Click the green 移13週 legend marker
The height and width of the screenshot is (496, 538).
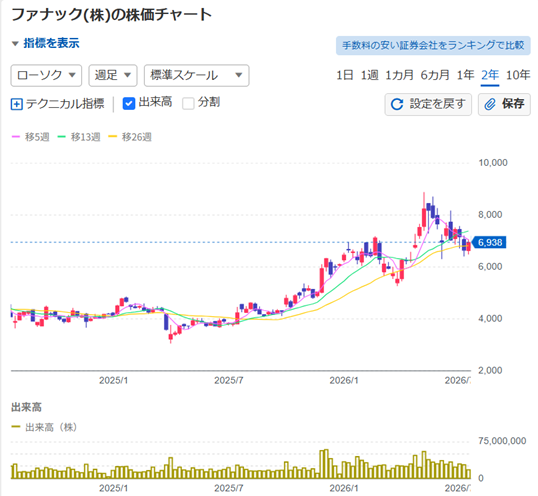pyautogui.click(x=61, y=137)
